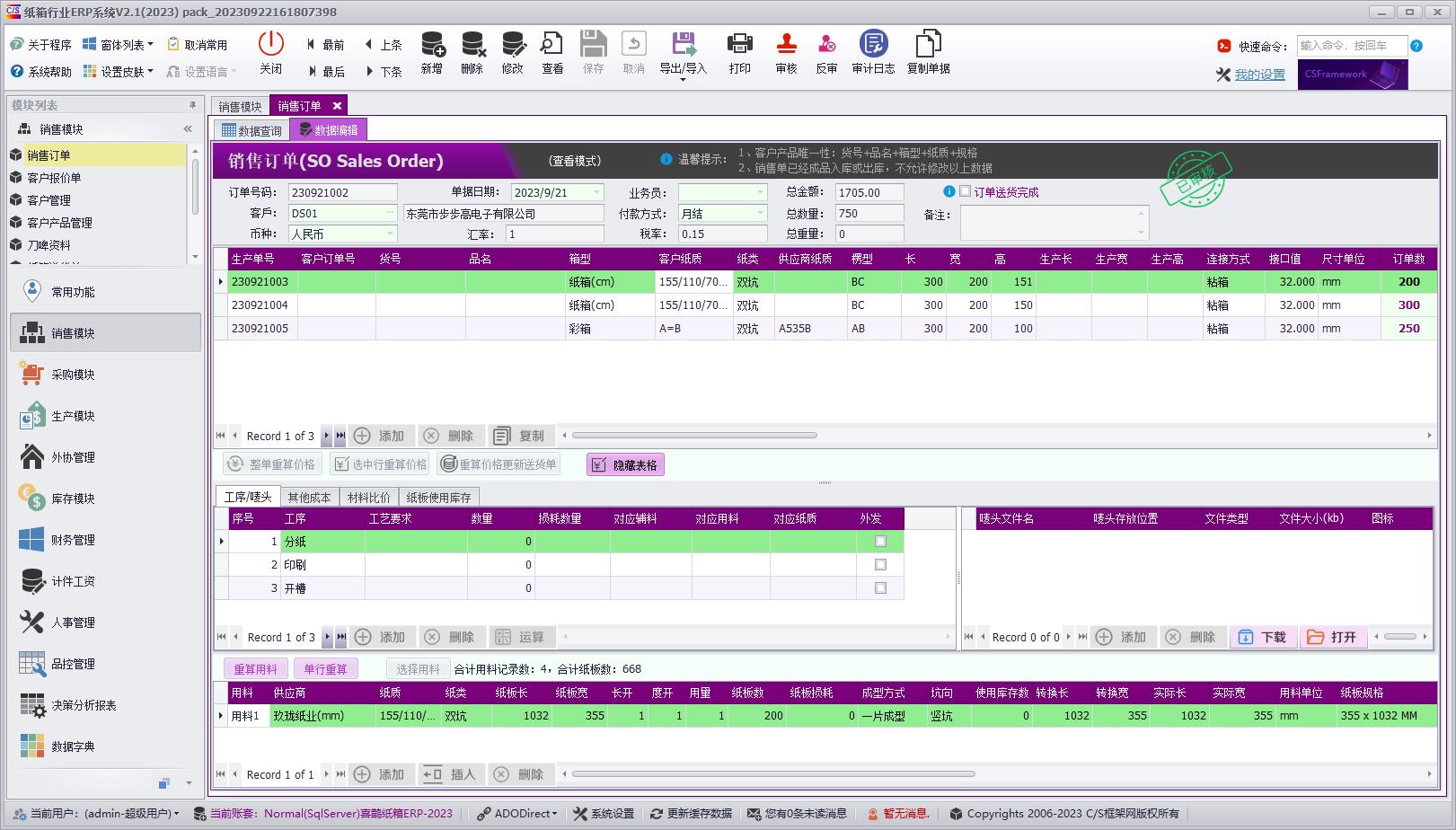Switch to the 数据查询 tab

coord(251,128)
